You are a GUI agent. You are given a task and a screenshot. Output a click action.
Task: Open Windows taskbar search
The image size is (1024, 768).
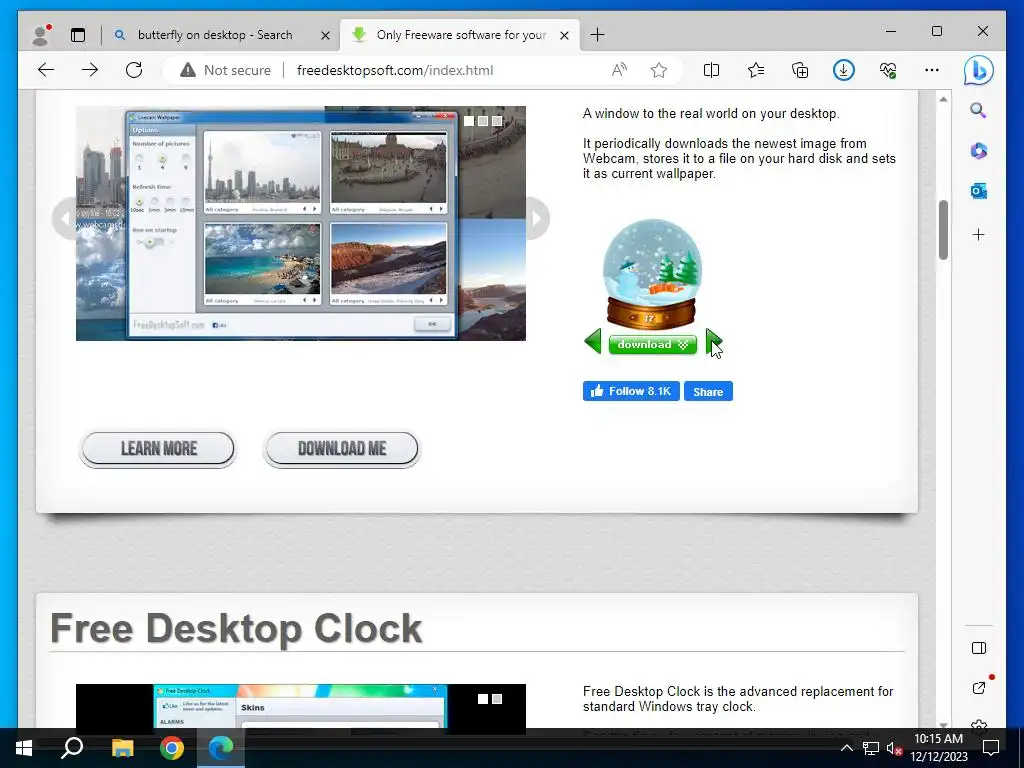point(72,748)
